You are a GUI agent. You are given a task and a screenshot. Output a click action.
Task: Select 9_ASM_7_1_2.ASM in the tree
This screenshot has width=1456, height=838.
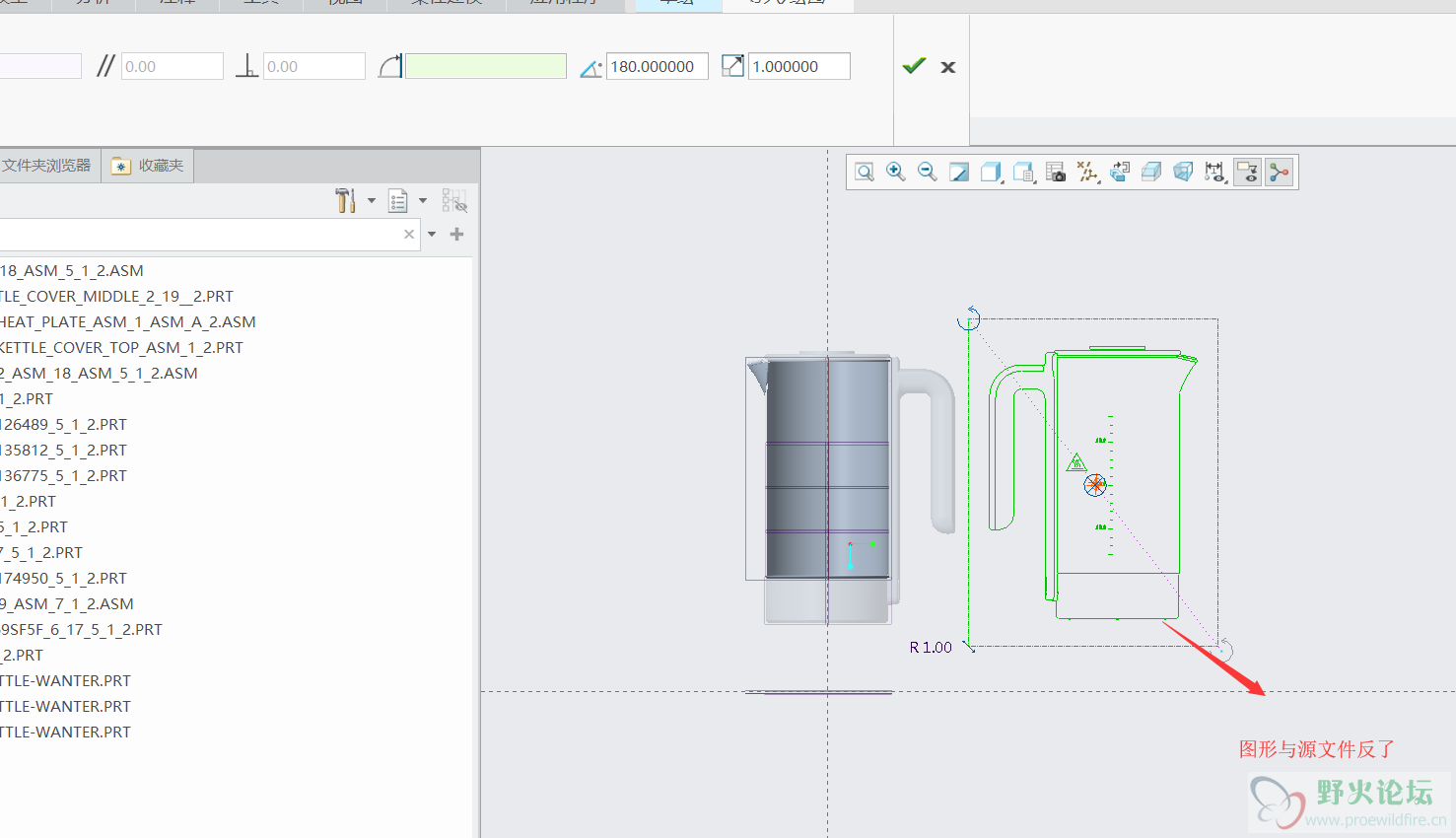click(67, 603)
